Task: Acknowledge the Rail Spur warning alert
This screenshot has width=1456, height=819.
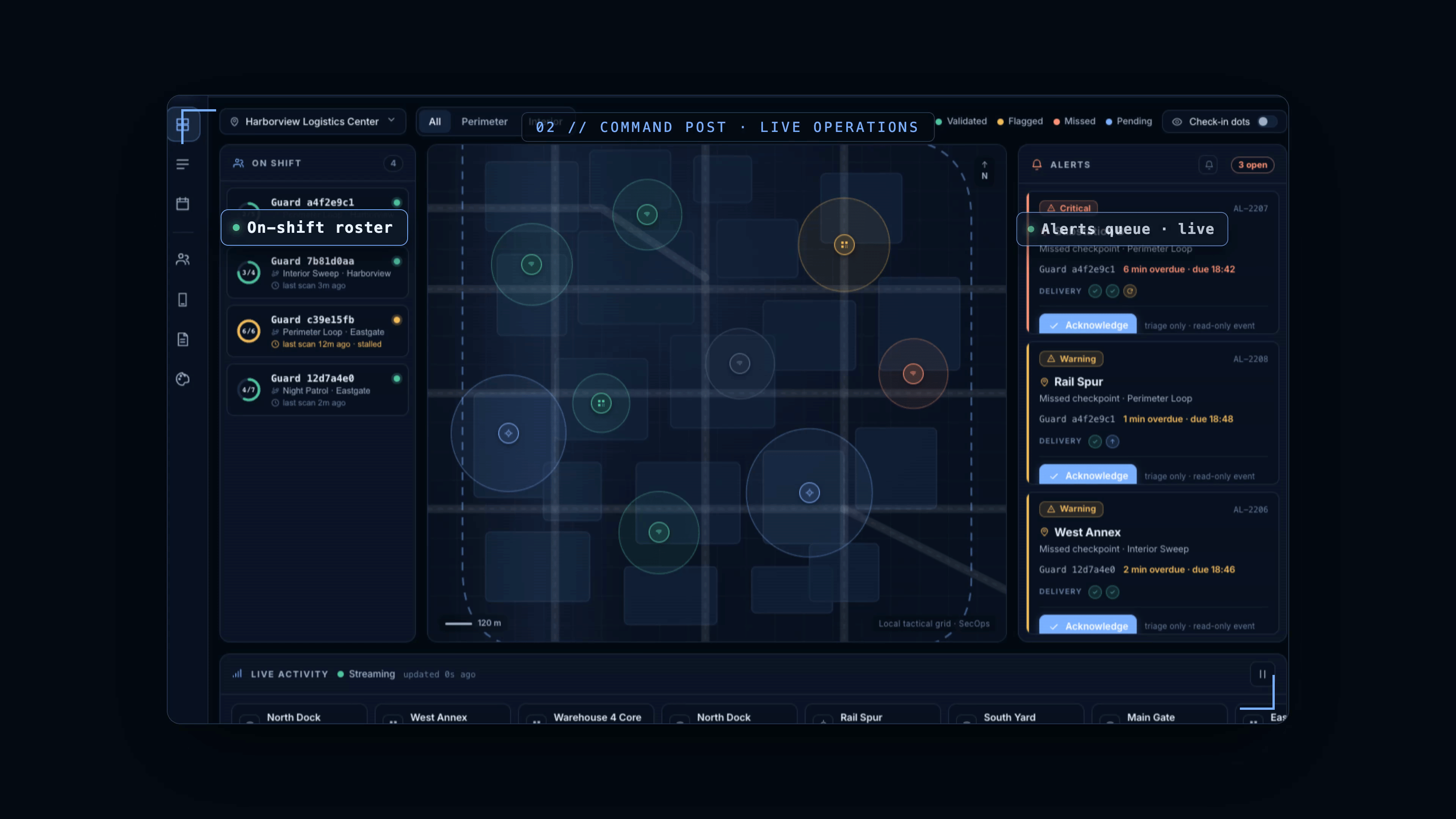Action: 1087,475
